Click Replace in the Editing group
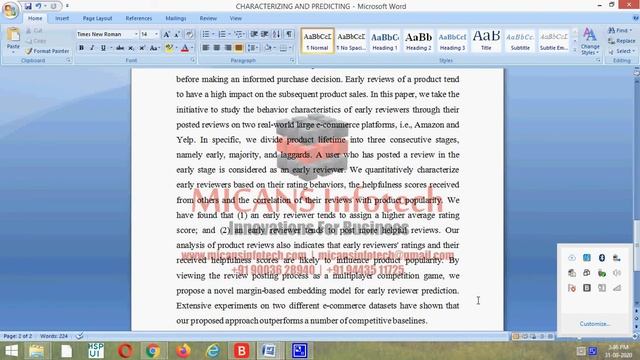This screenshot has width=640, height=360. [622, 41]
